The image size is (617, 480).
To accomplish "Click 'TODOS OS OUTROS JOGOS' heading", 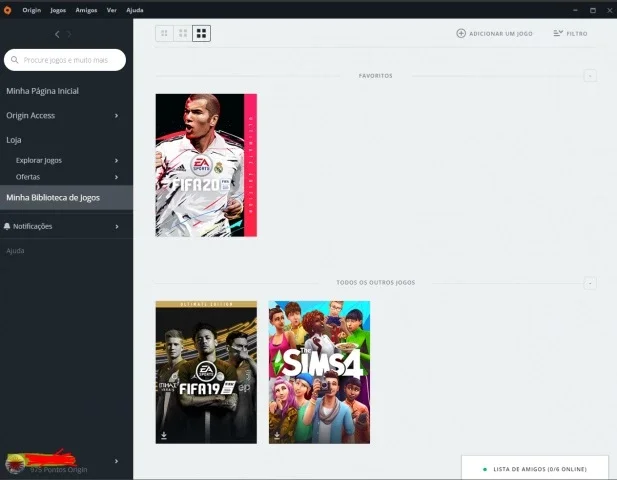I will [376, 282].
